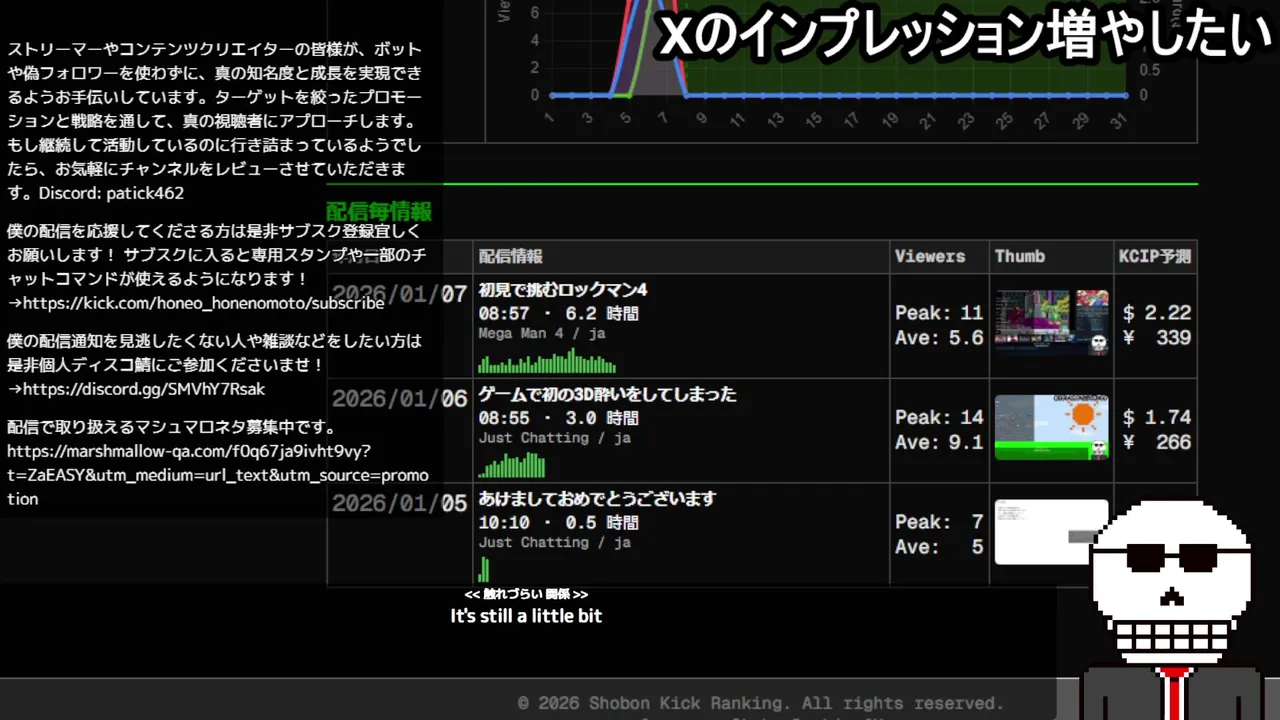This screenshot has height=720, width=1280.
Task: Click the Shobon Kick Ranking copyright footer
Action: pyautogui.click(x=761, y=703)
